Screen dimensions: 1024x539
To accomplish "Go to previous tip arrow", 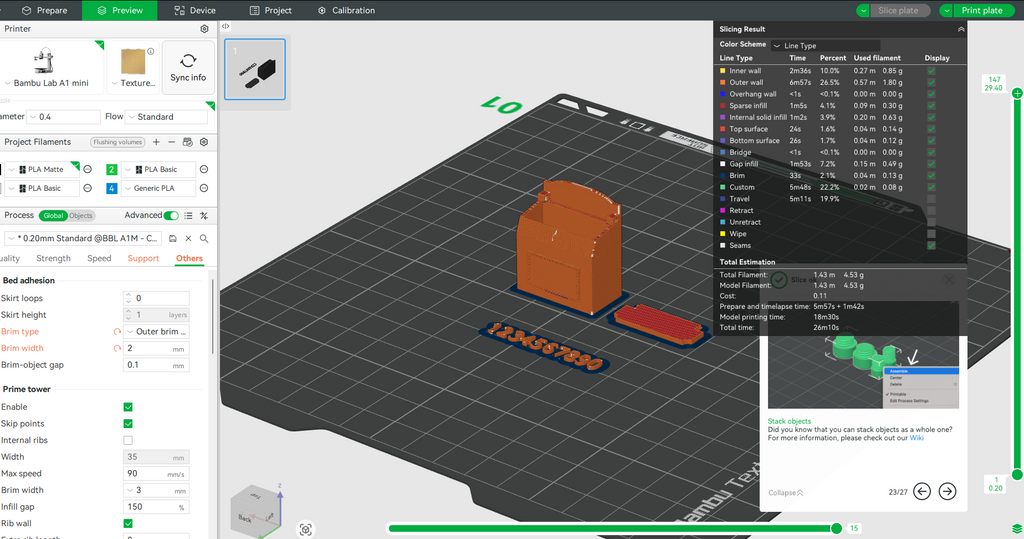I will point(921,491).
